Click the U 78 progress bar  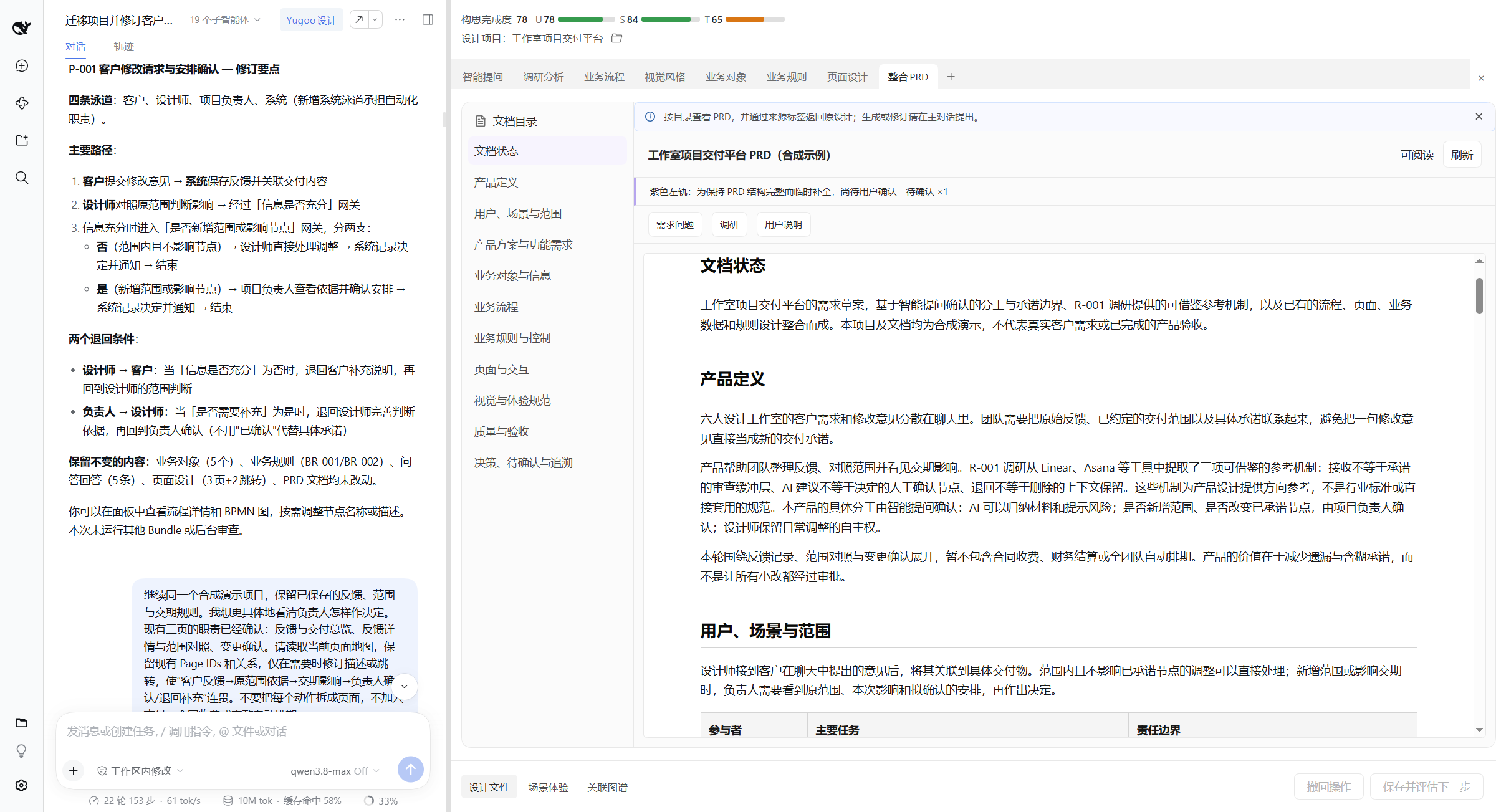click(586, 19)
